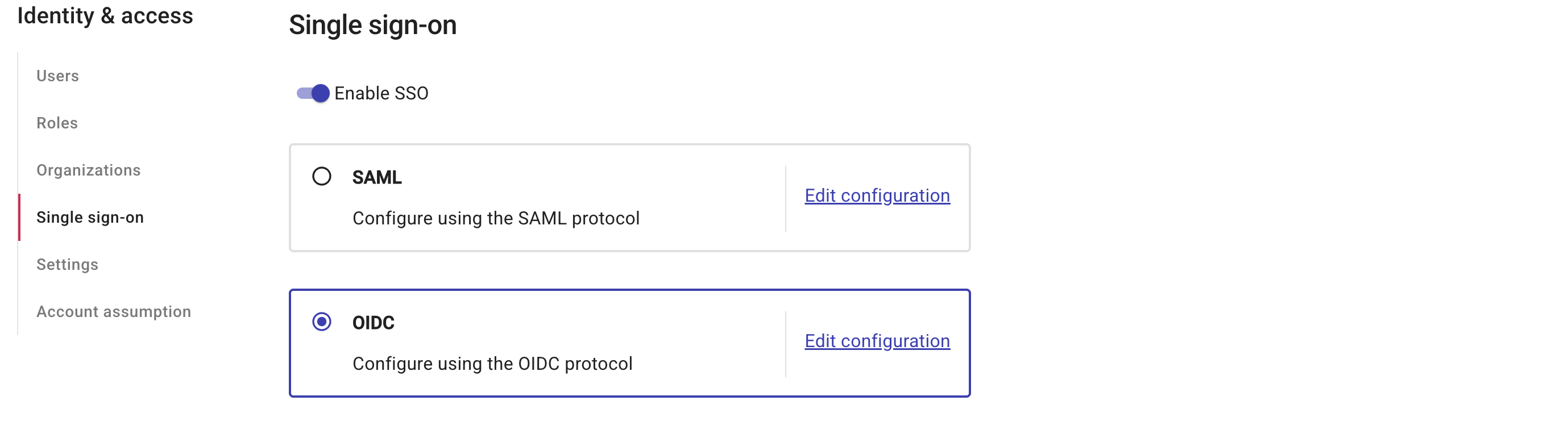Go to Organizations settings
The height and width of the screenshot is (442, 1568).
[x=89, y=171]
